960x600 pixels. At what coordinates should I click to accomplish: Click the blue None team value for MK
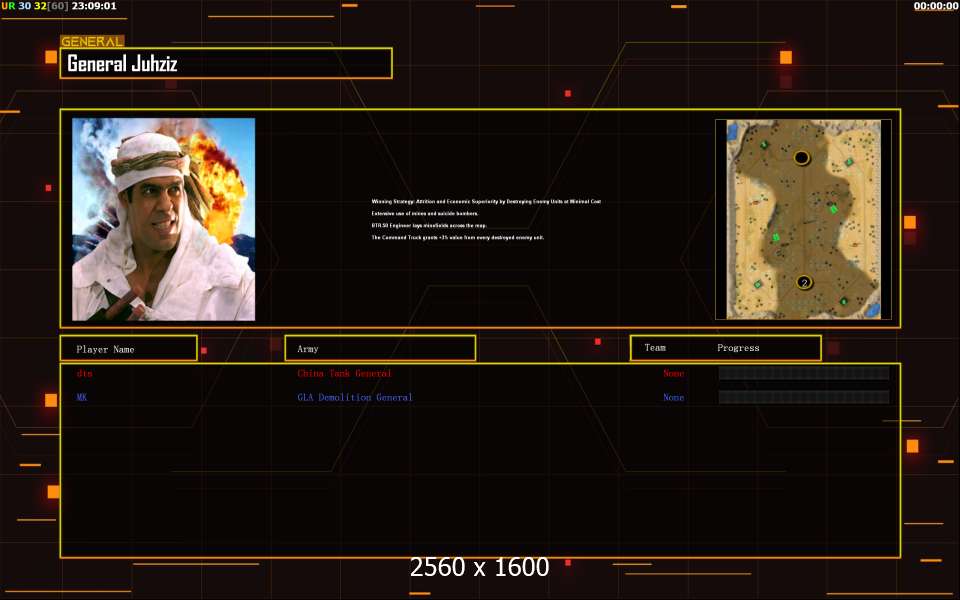(x=673, y=397)
